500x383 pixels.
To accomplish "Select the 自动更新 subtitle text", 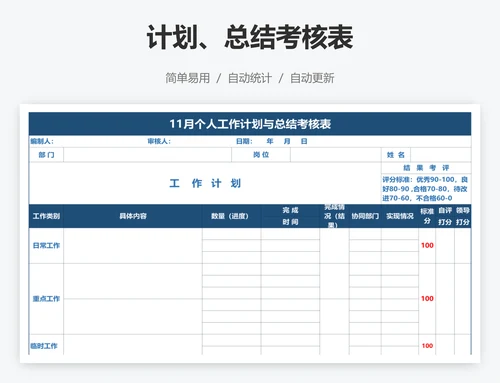I will coord(312,78).
